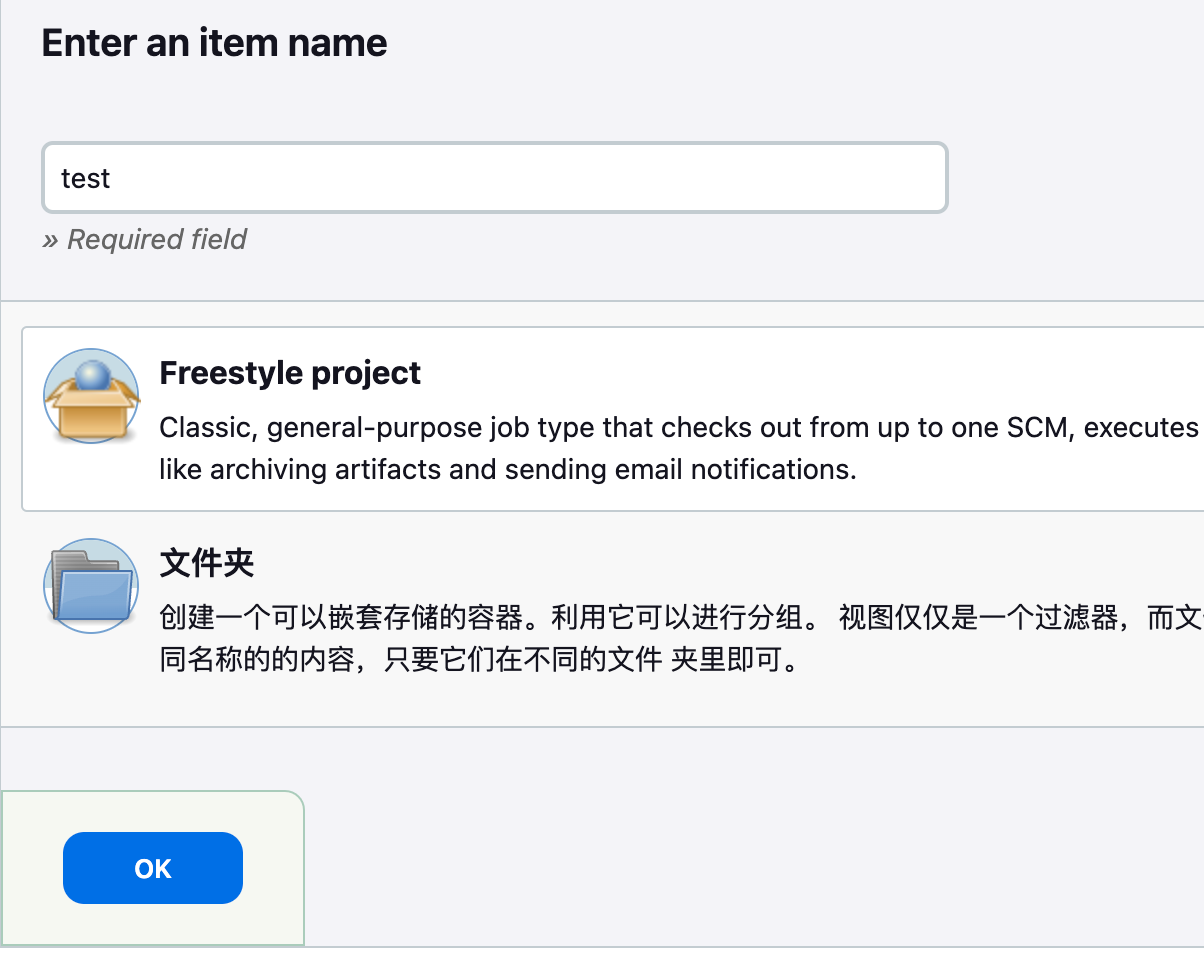Click the "»" symbol before Required field
The height and width of the screenshot is (970, 1204).
[50, 240]
